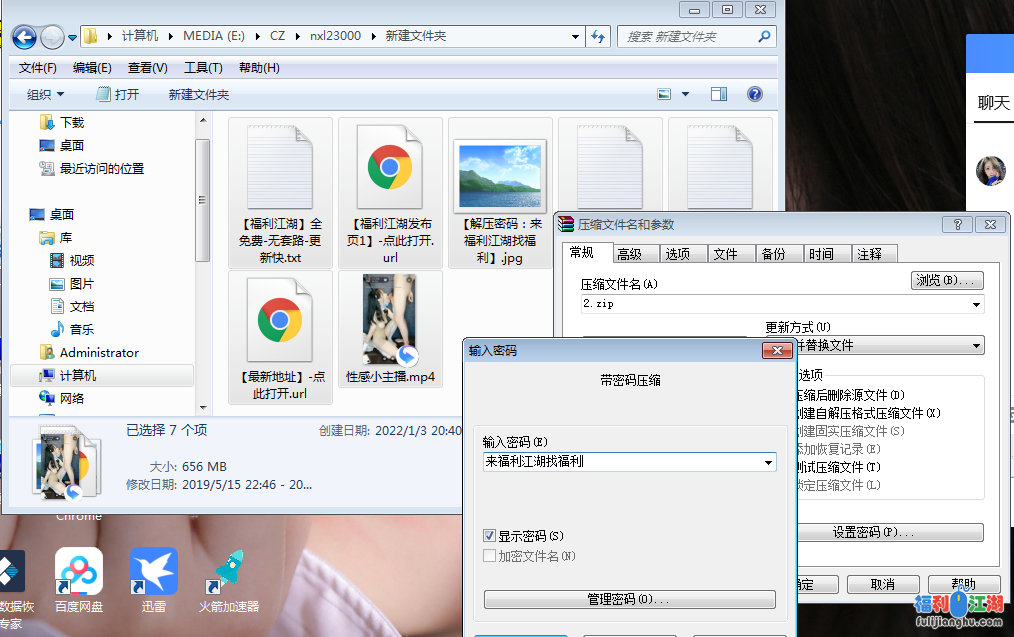Click the Back navigation arrow in Explorer
This screenshot has height=637, width=1014.
pos(25,37)
